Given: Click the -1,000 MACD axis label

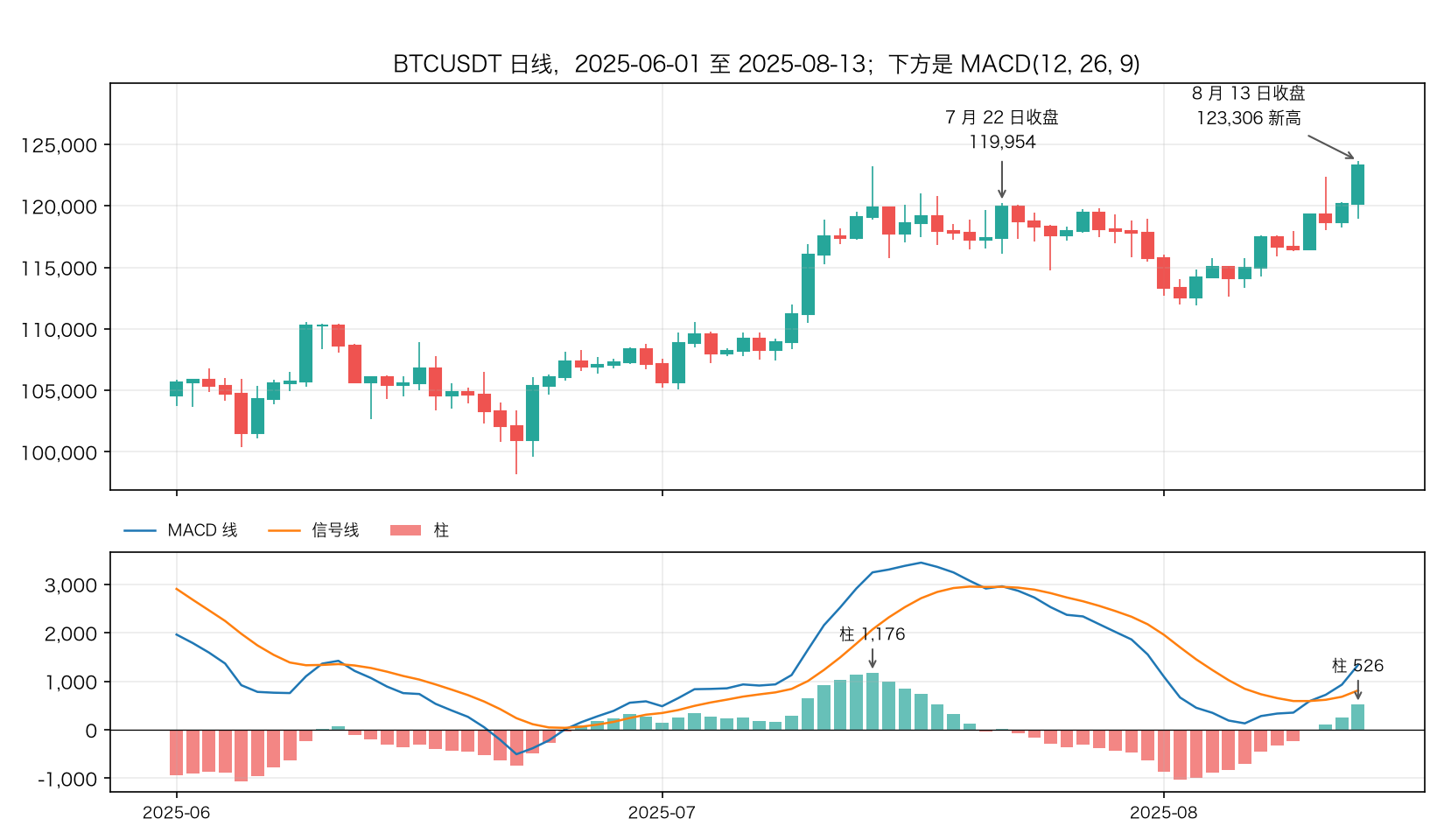Looking at the screenshot, I should pyautogui.click(x=67, y=780).
